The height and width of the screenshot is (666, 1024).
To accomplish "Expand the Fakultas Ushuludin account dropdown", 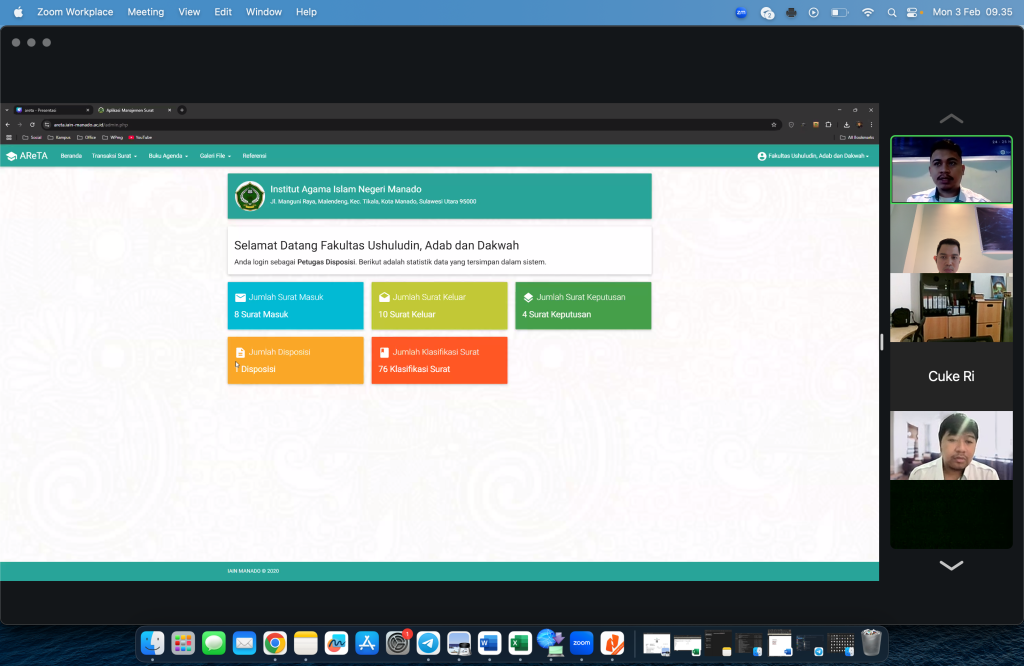I will pyautogui.click(x=813, y=156).
